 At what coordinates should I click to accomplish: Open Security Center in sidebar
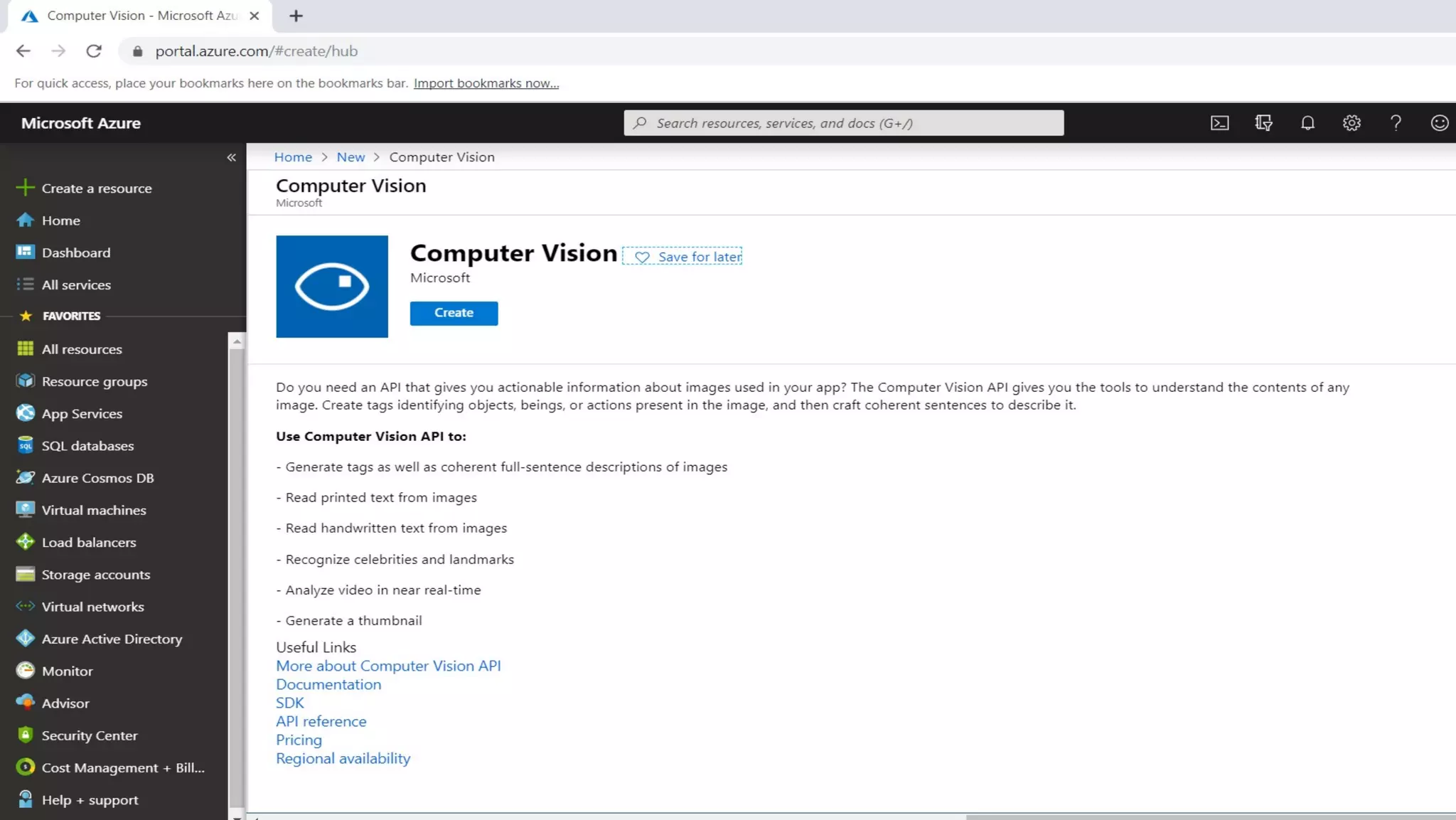[x=89, y=735]
